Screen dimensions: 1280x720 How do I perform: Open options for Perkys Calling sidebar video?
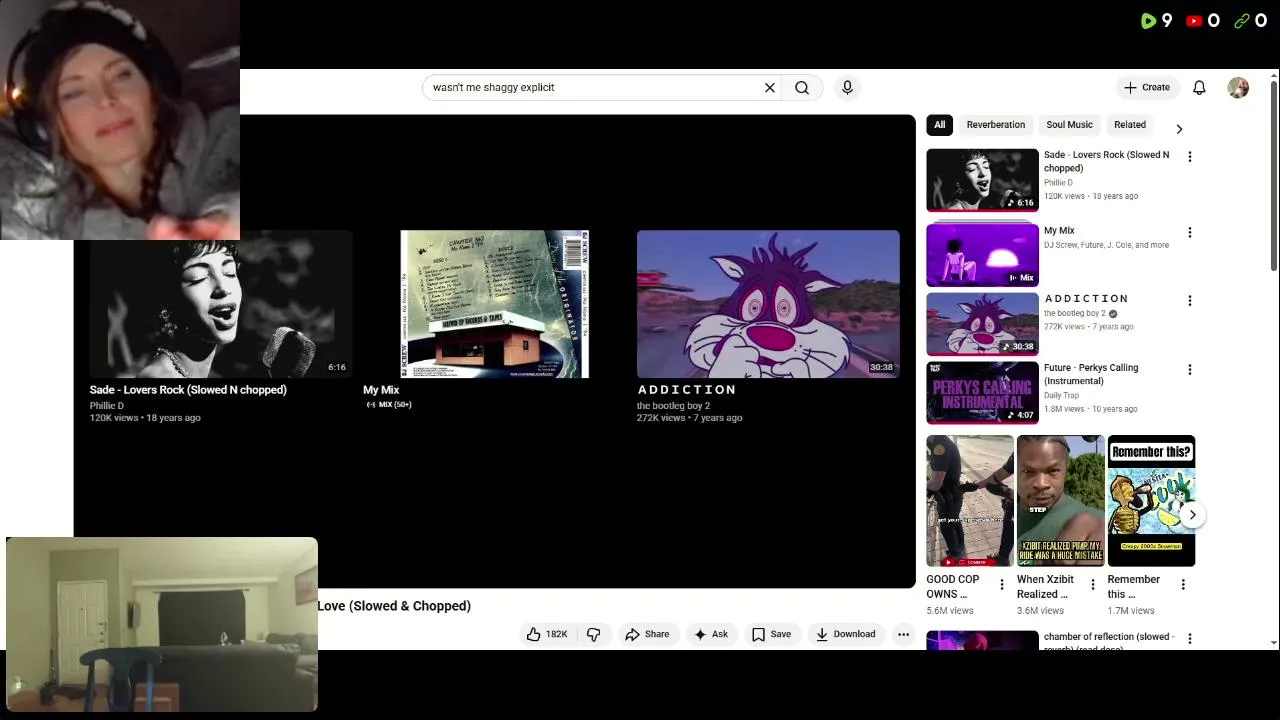pyautogui.click(x=1190, y=370)
